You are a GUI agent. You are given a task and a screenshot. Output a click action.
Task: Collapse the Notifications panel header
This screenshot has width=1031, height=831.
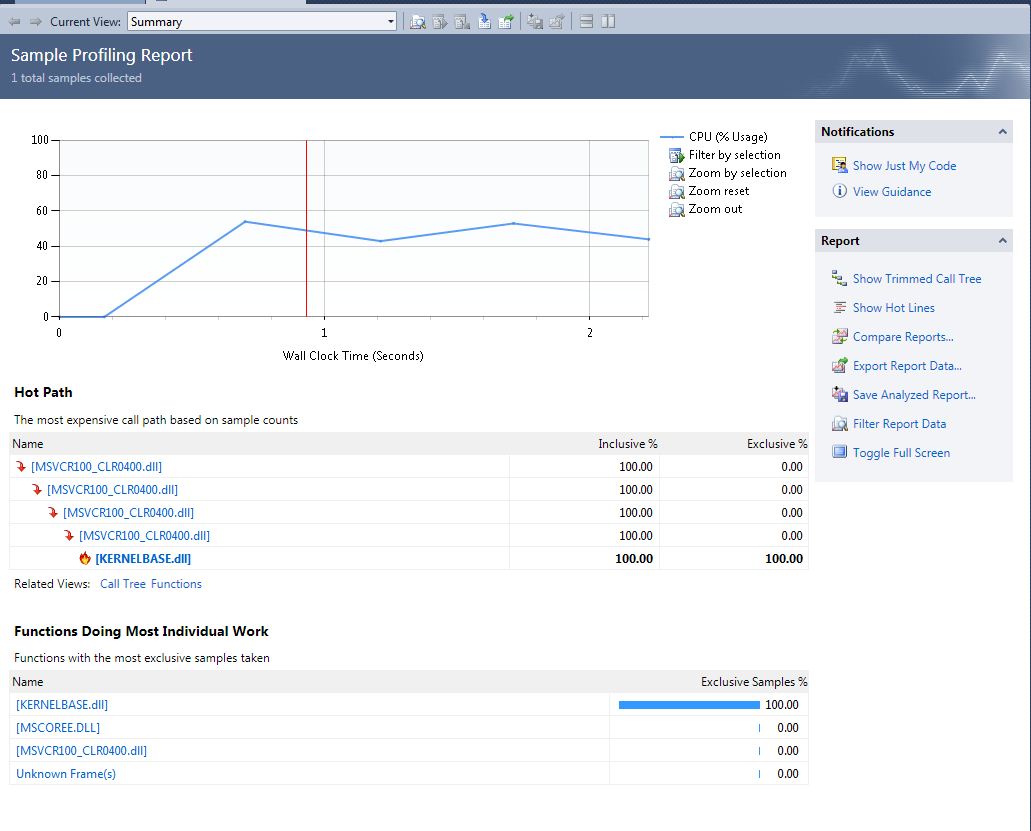click(1002, 131)
